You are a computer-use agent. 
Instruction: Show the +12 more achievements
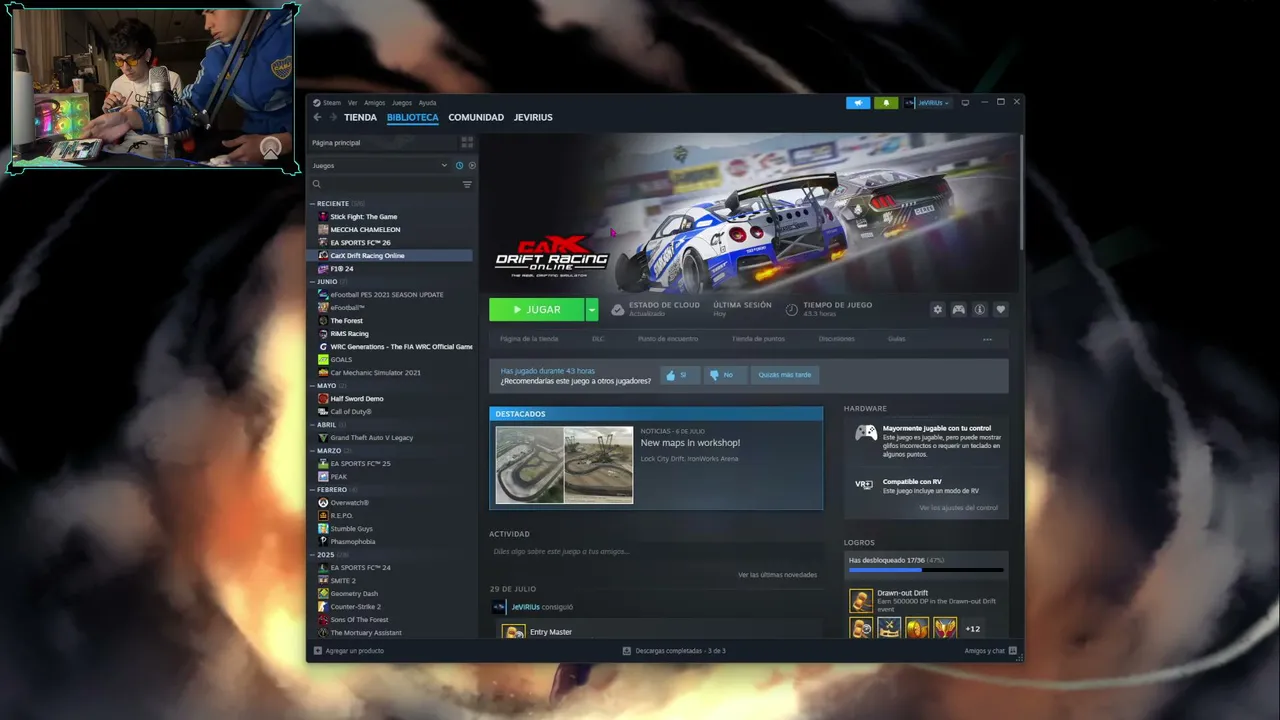(x=972, y=629)
